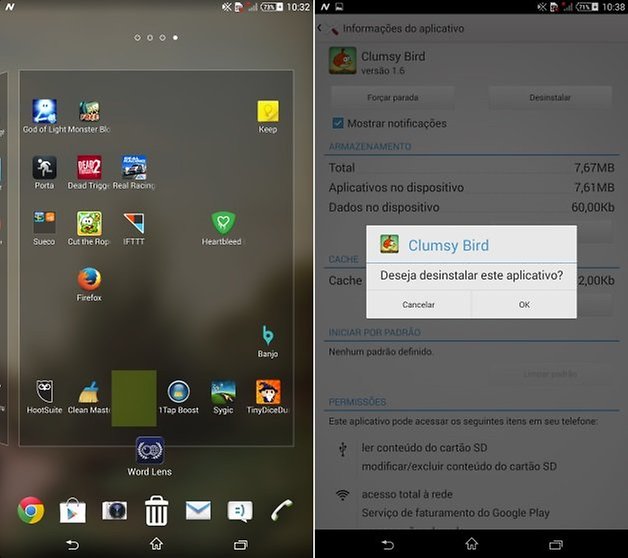Open the phone dialer in dock

tap(282, 510)
